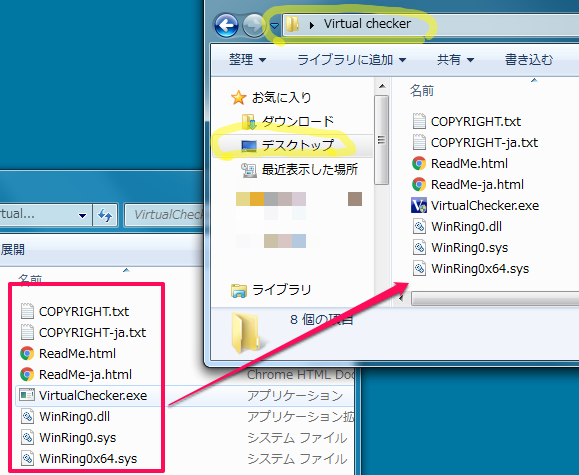Click the VirtualChecker.exe application icon, front window
The image size is (579, 475).
coord(419,205)
